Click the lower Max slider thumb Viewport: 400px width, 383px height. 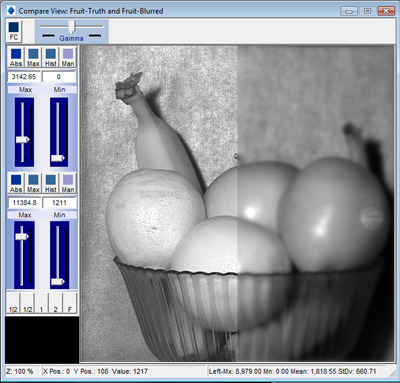pos(22,236)
